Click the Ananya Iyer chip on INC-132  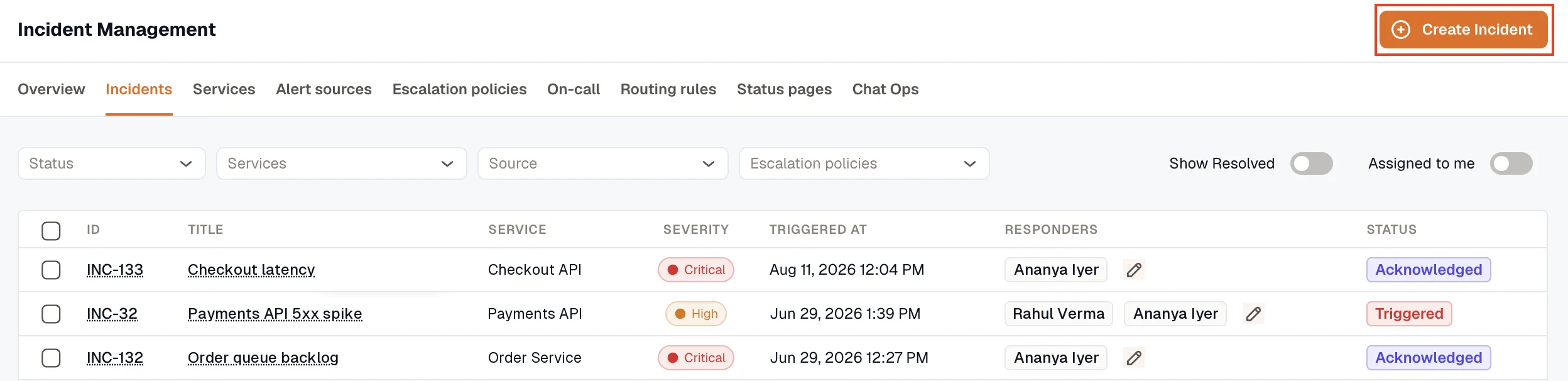1056,358
